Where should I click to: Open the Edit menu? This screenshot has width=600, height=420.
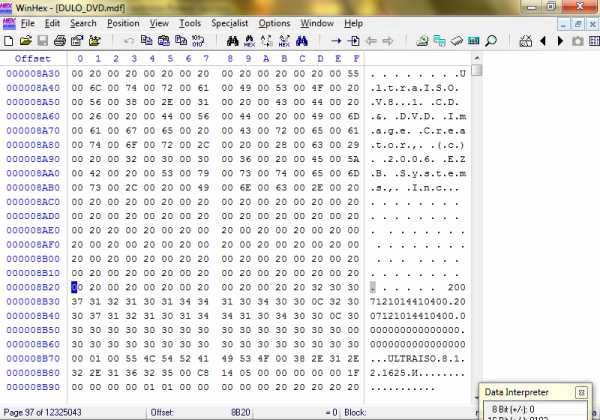coord(52,23)
